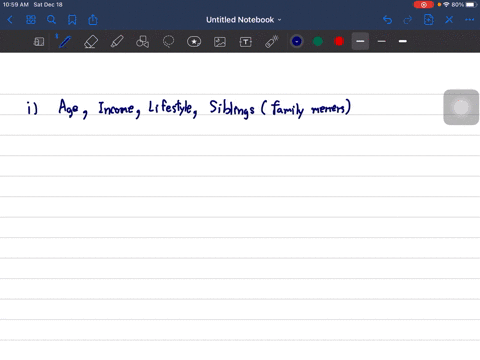Redo the undone stroke
480x360 pixels.
click(x=408, y=20)
